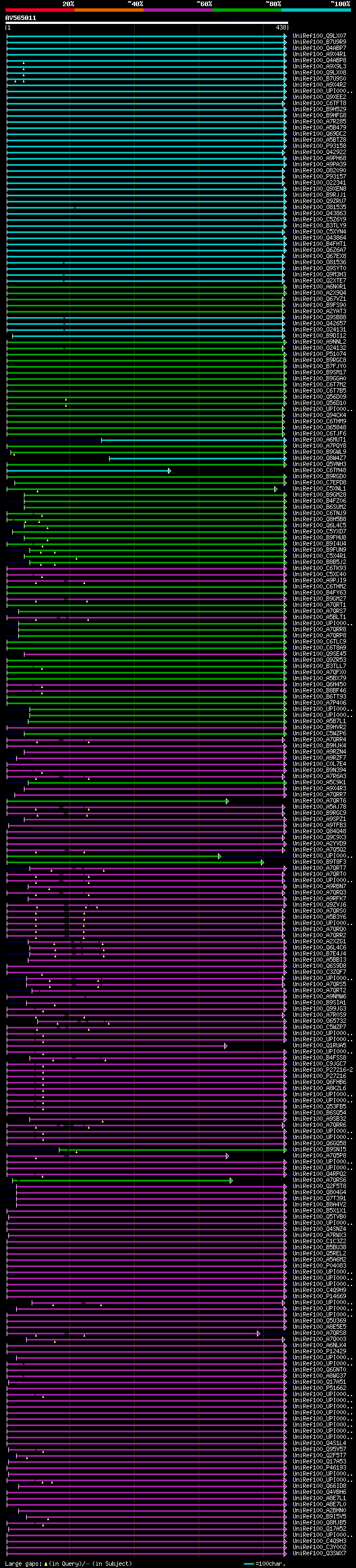Click hit label UniRef100_Q9XEN8
This screenshot has width=356, height=1568.
(x=319, y=189)
